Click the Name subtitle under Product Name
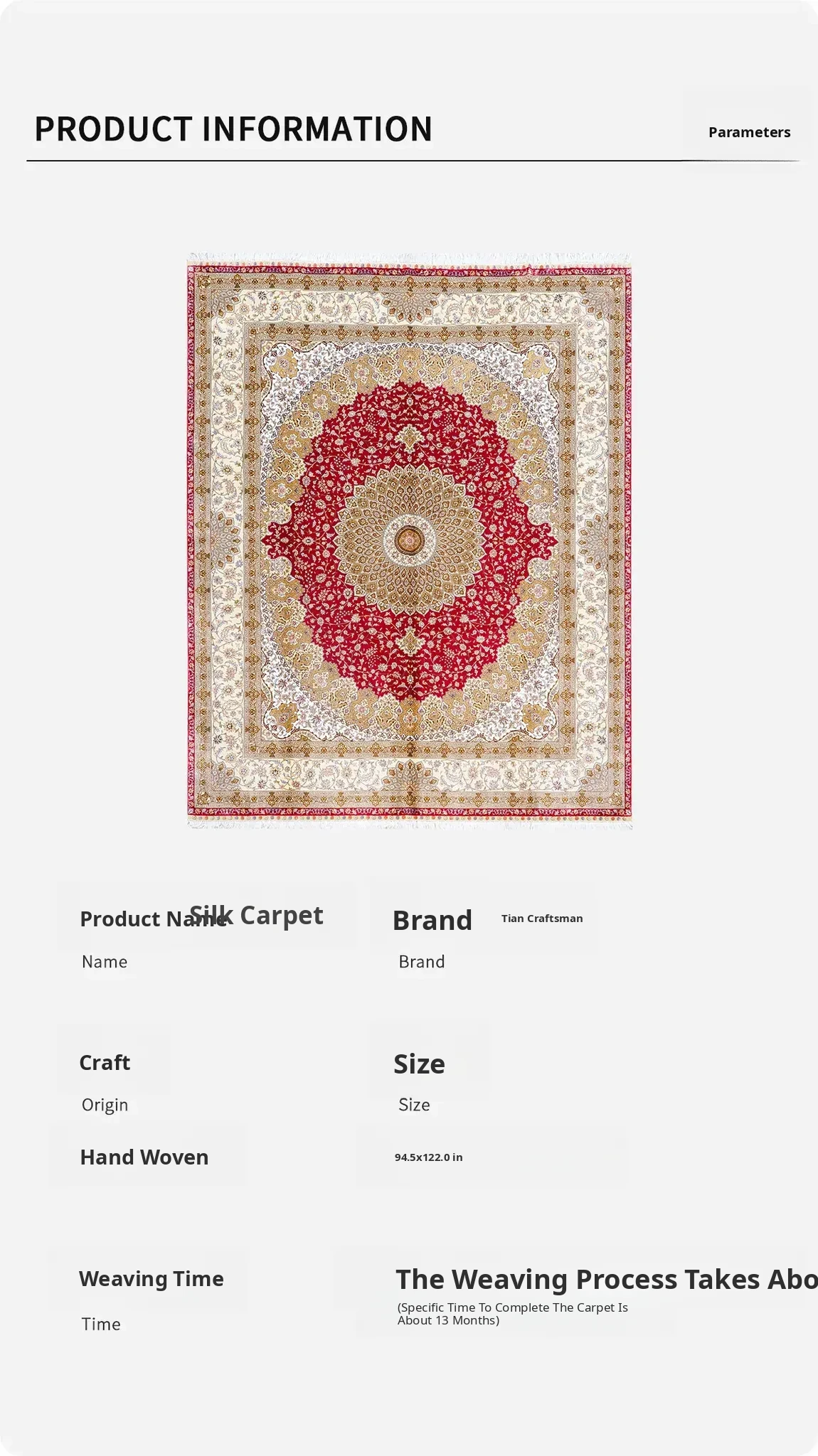 tap(105, 962)
